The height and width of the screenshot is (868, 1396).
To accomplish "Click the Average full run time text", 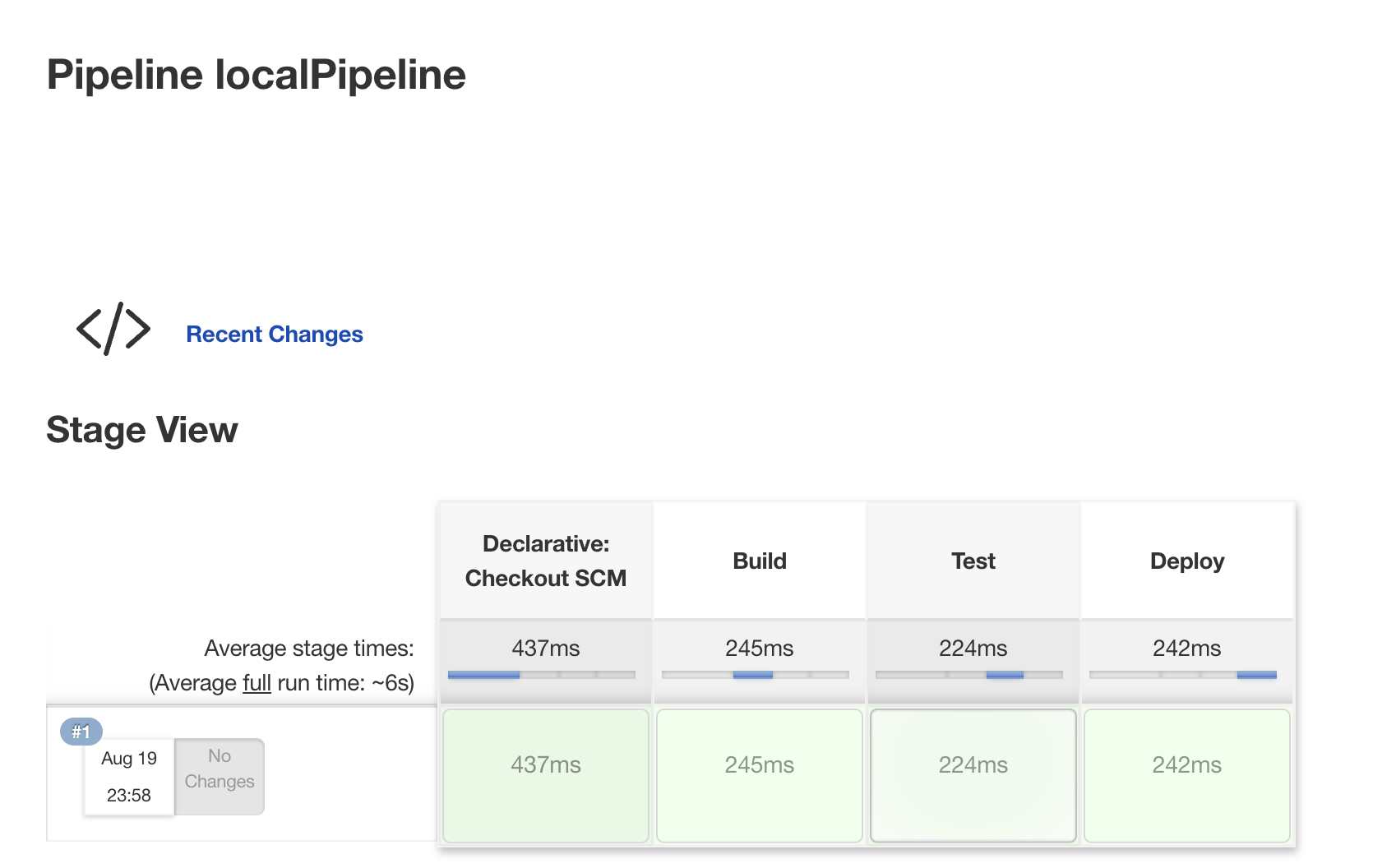I will [280, 681].
